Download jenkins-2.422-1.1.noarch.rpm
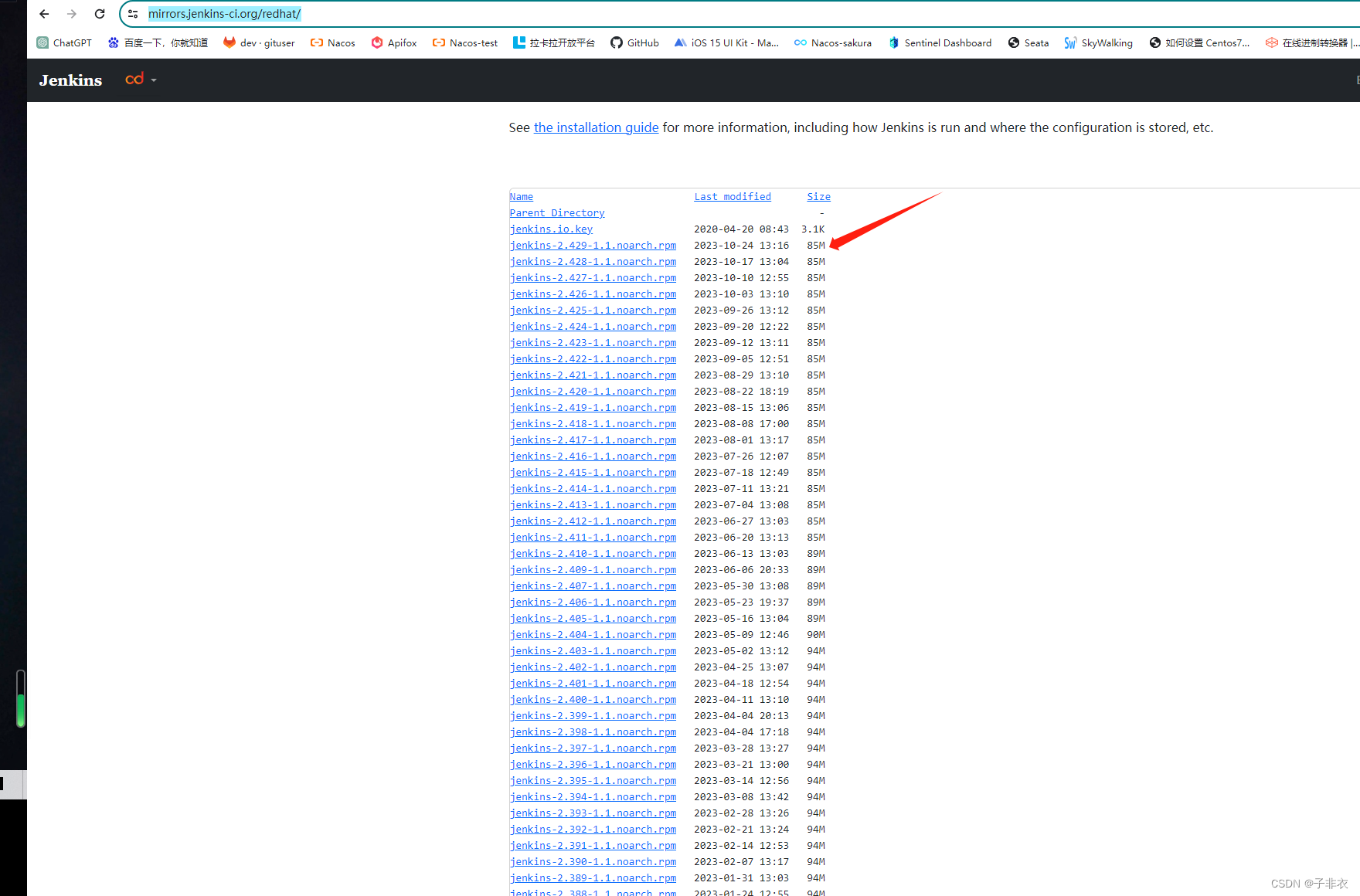This screenshot has width=1360, height=896. (593, 359)
